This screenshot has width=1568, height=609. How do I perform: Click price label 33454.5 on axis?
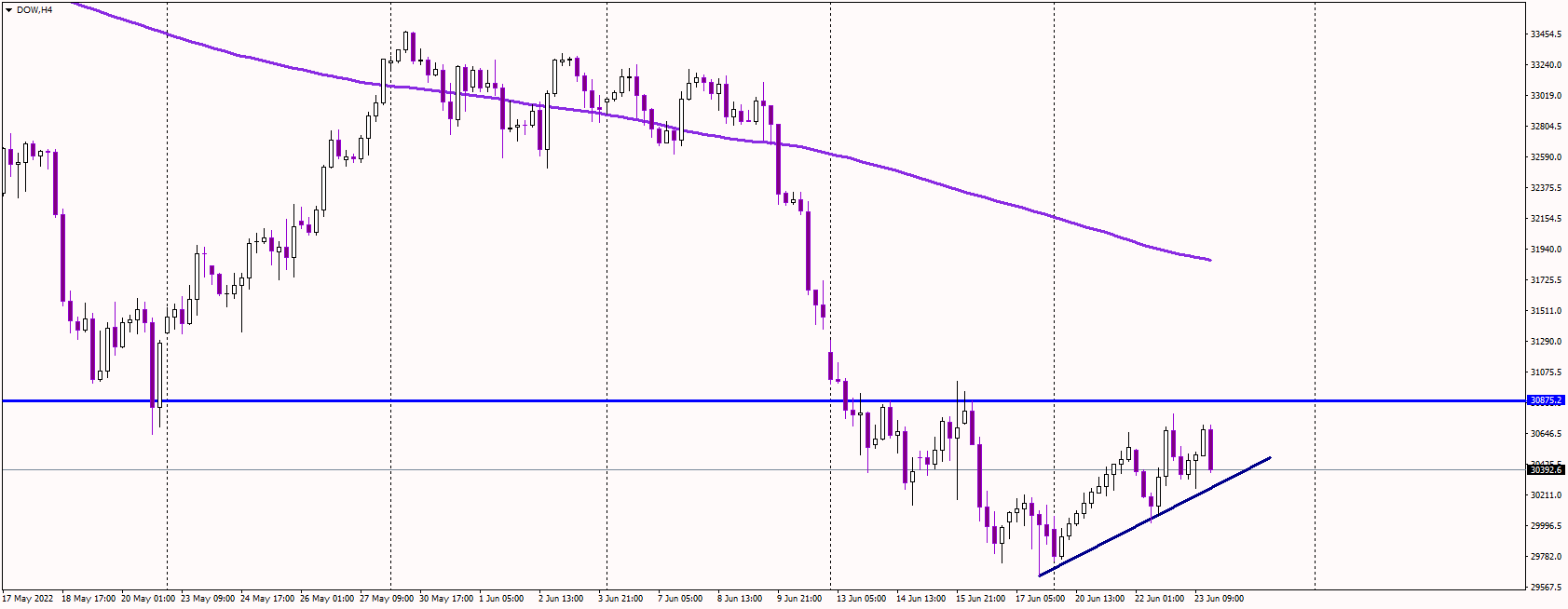1546,34
